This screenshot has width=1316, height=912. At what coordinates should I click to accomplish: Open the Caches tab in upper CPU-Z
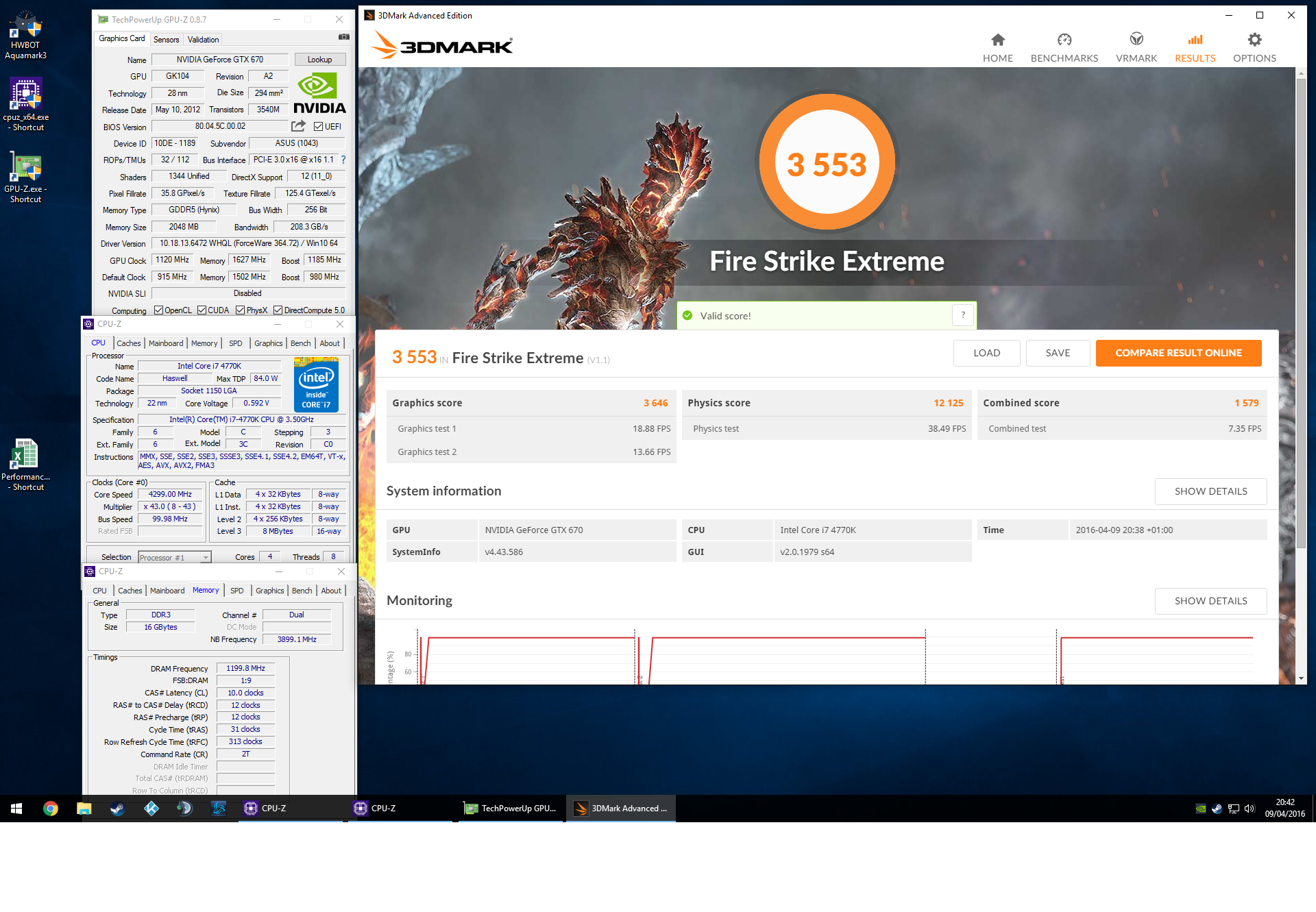(128, 343)
